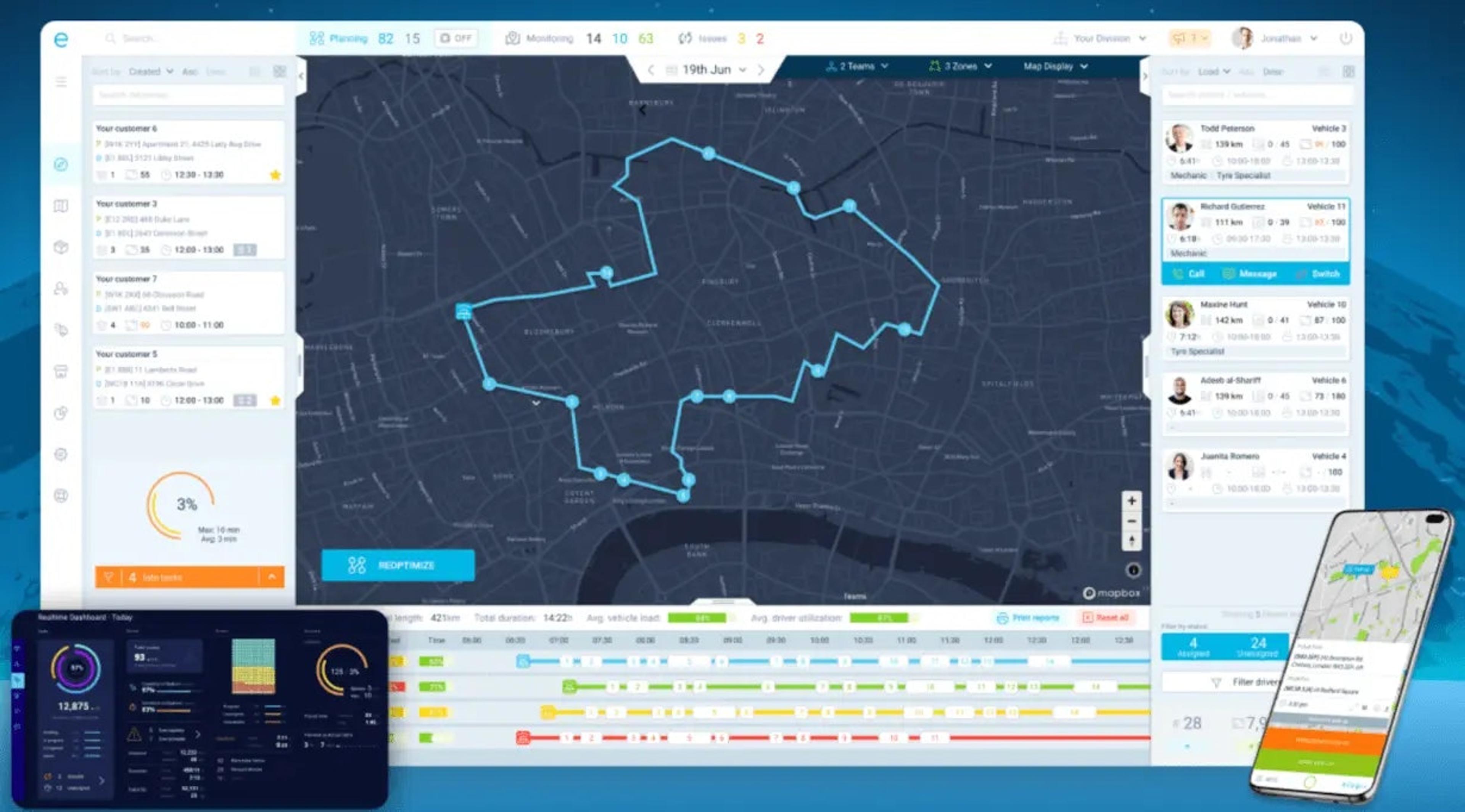1465x812 pixels.
Task: Go to next day arrow
Action: click(761, 70)
